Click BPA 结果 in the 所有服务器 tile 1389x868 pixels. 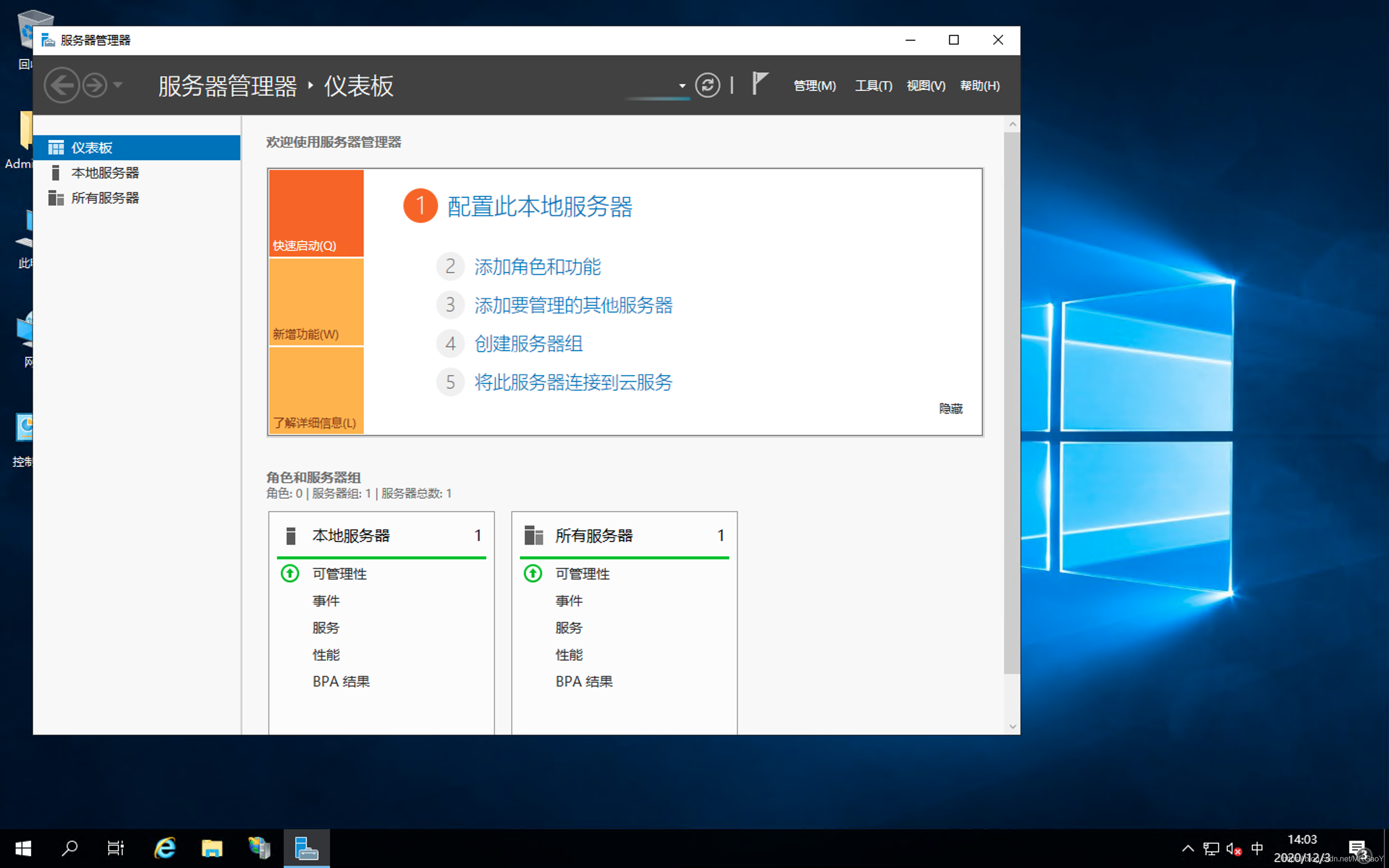pyautogui.click(x=585, y=681)
